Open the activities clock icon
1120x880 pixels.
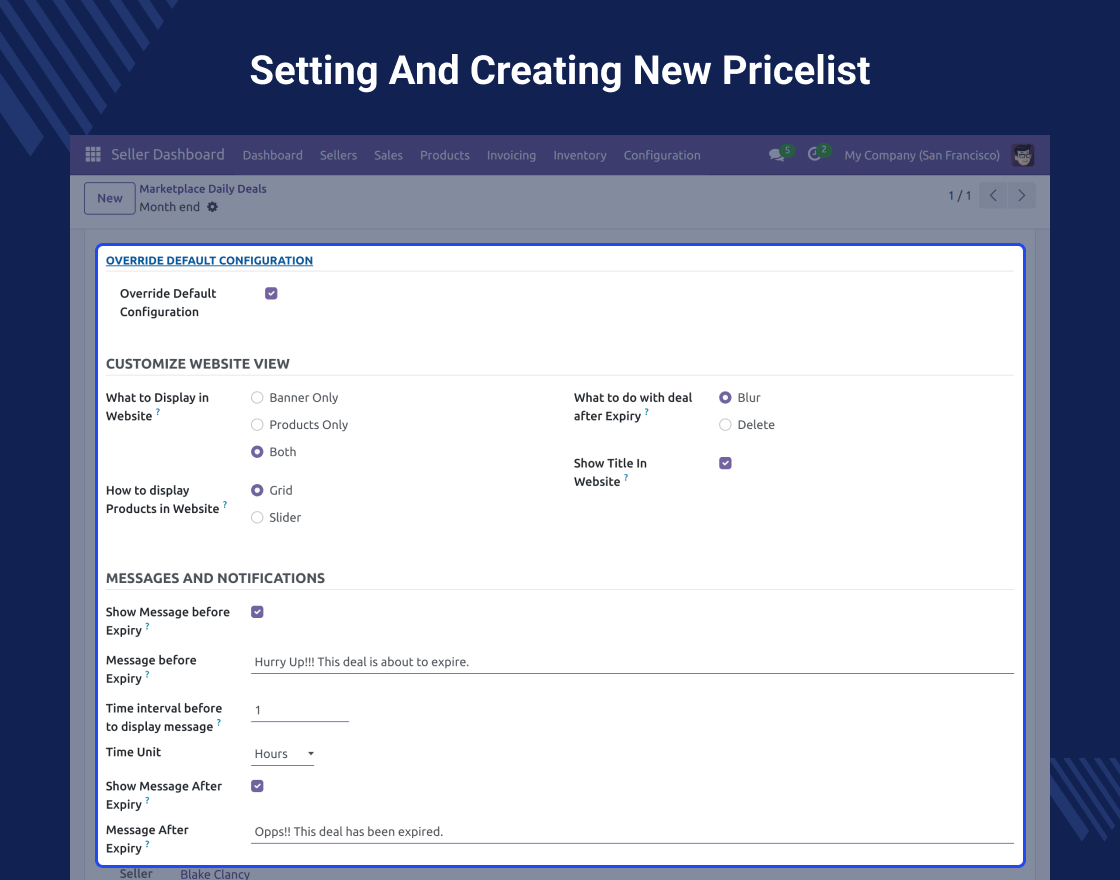click(814, 154)
